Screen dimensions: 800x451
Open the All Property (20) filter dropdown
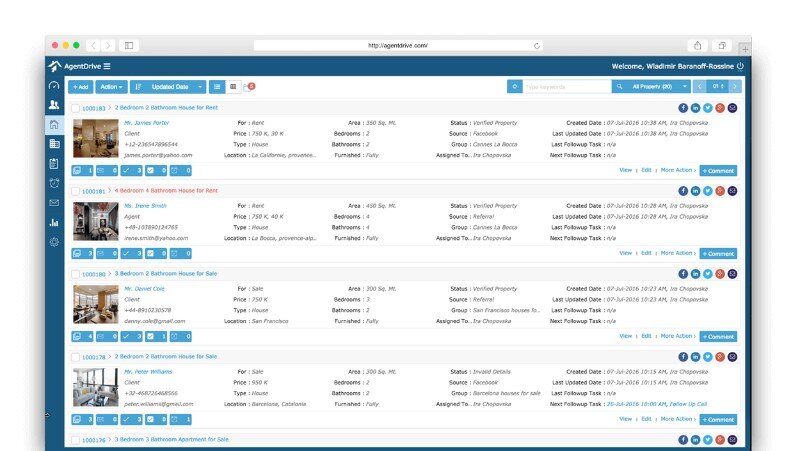pos(652,87)
